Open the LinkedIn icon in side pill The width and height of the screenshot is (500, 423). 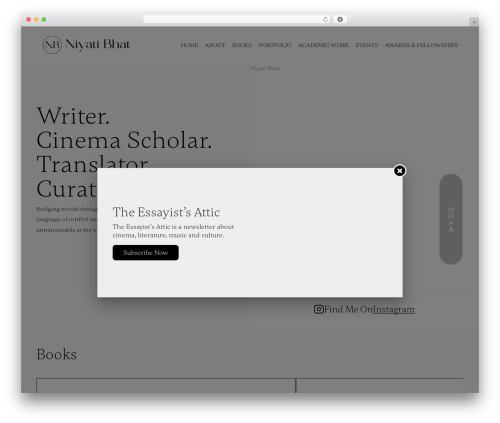[451, 210]
